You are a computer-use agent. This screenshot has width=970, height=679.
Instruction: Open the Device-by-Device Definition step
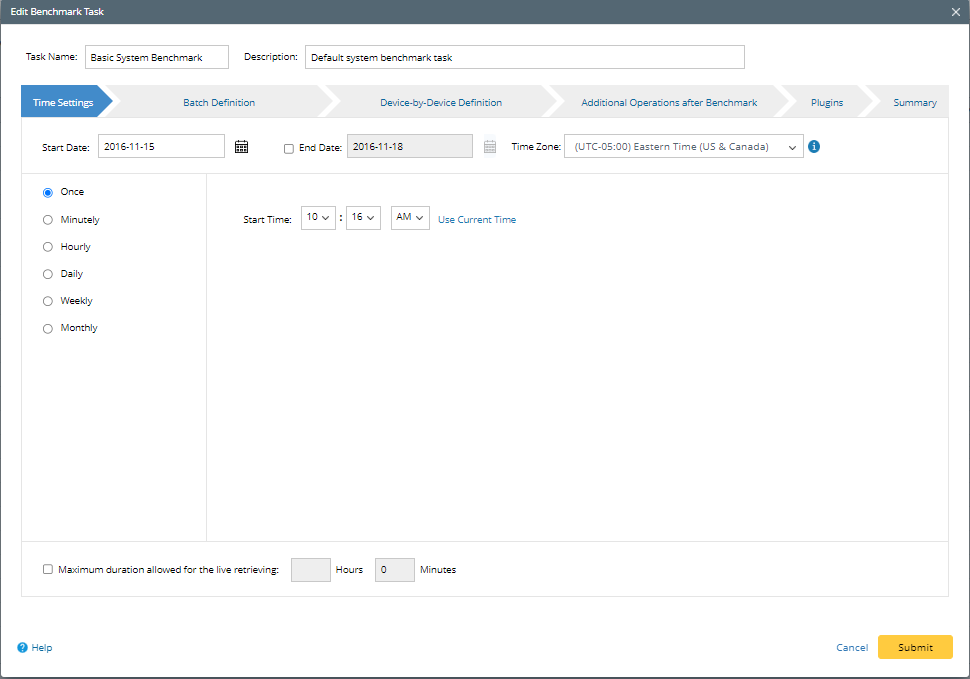(441, 102)
